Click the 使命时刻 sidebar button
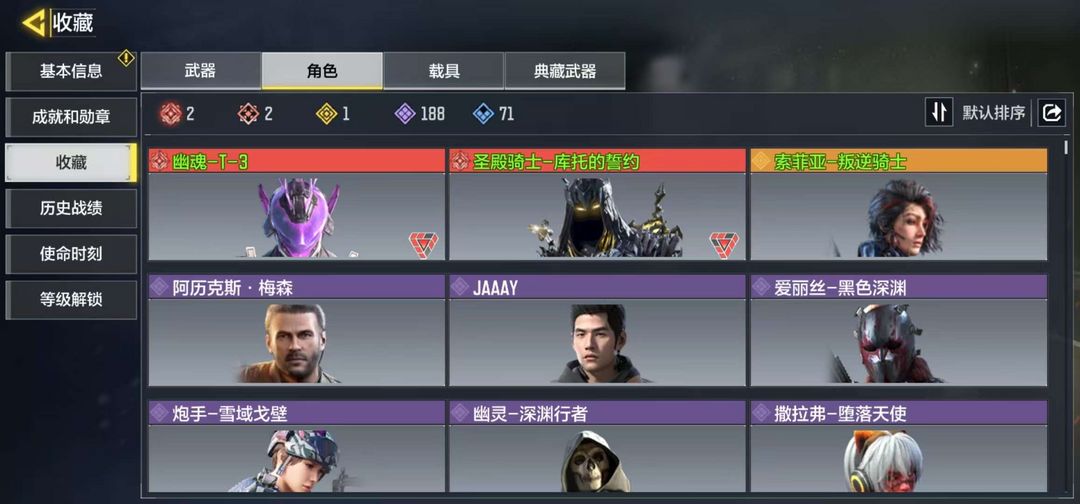 pos(71,254)
